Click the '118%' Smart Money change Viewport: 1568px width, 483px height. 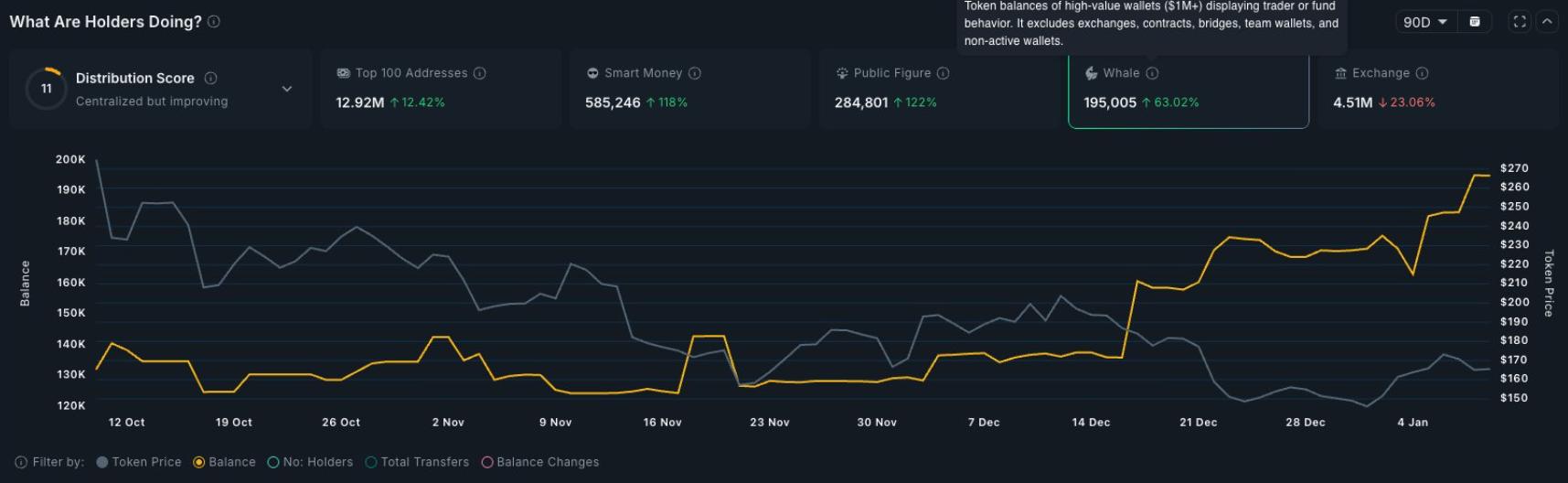coord(672,102)
